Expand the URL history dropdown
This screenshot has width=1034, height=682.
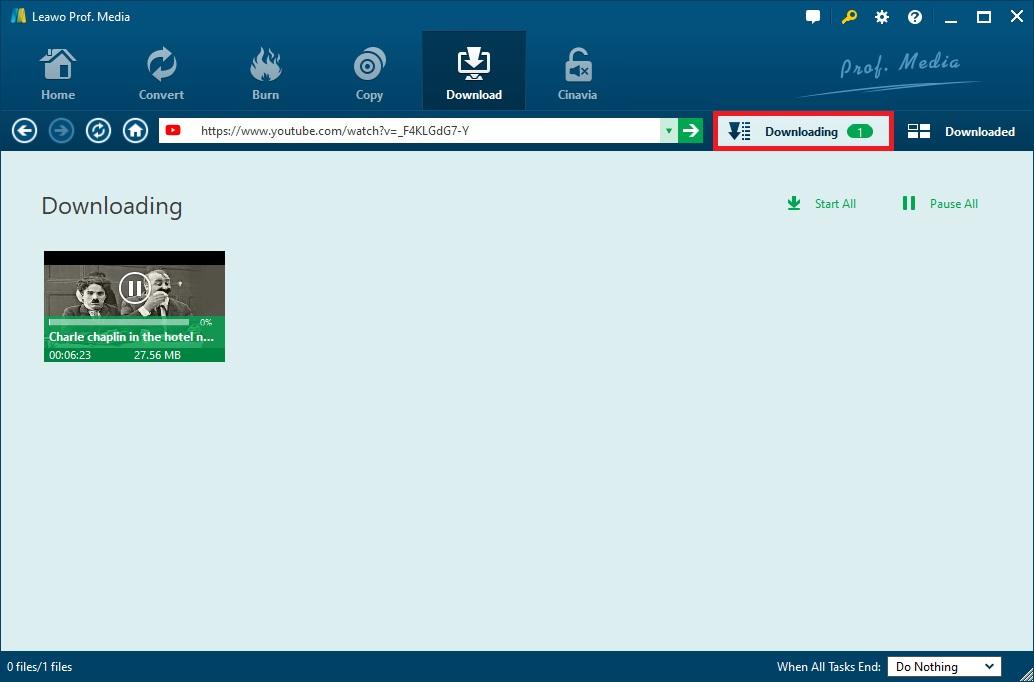tap(669, 131)
